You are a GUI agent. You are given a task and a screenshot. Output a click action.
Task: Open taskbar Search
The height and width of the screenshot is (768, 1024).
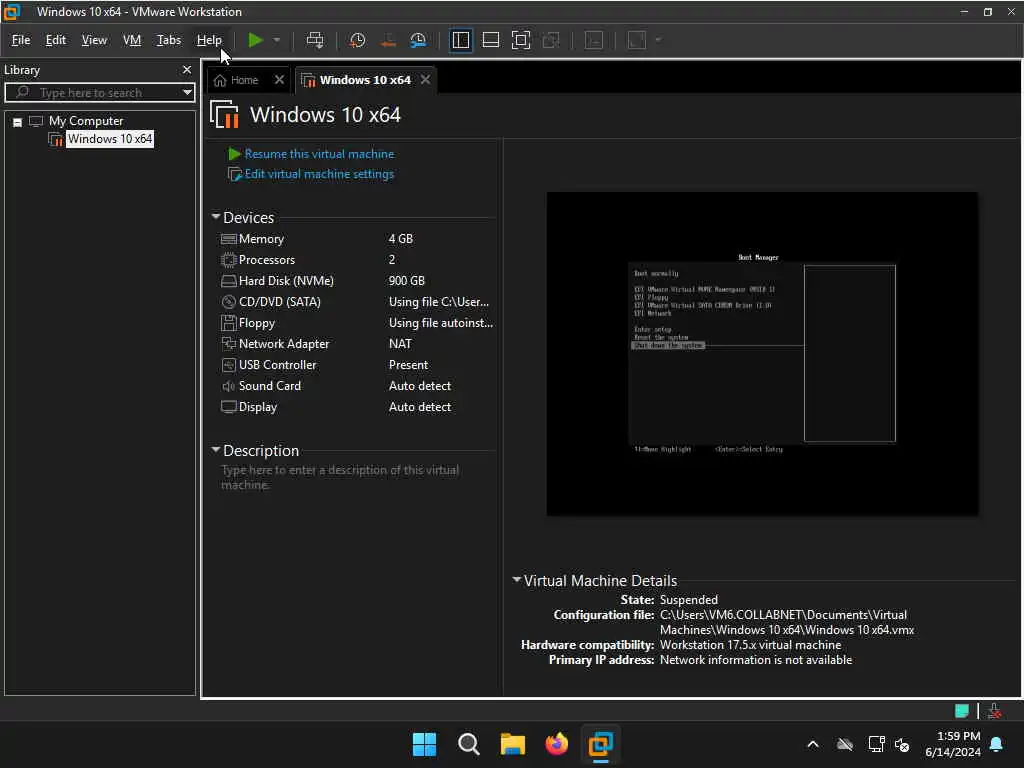pos(468,744)
